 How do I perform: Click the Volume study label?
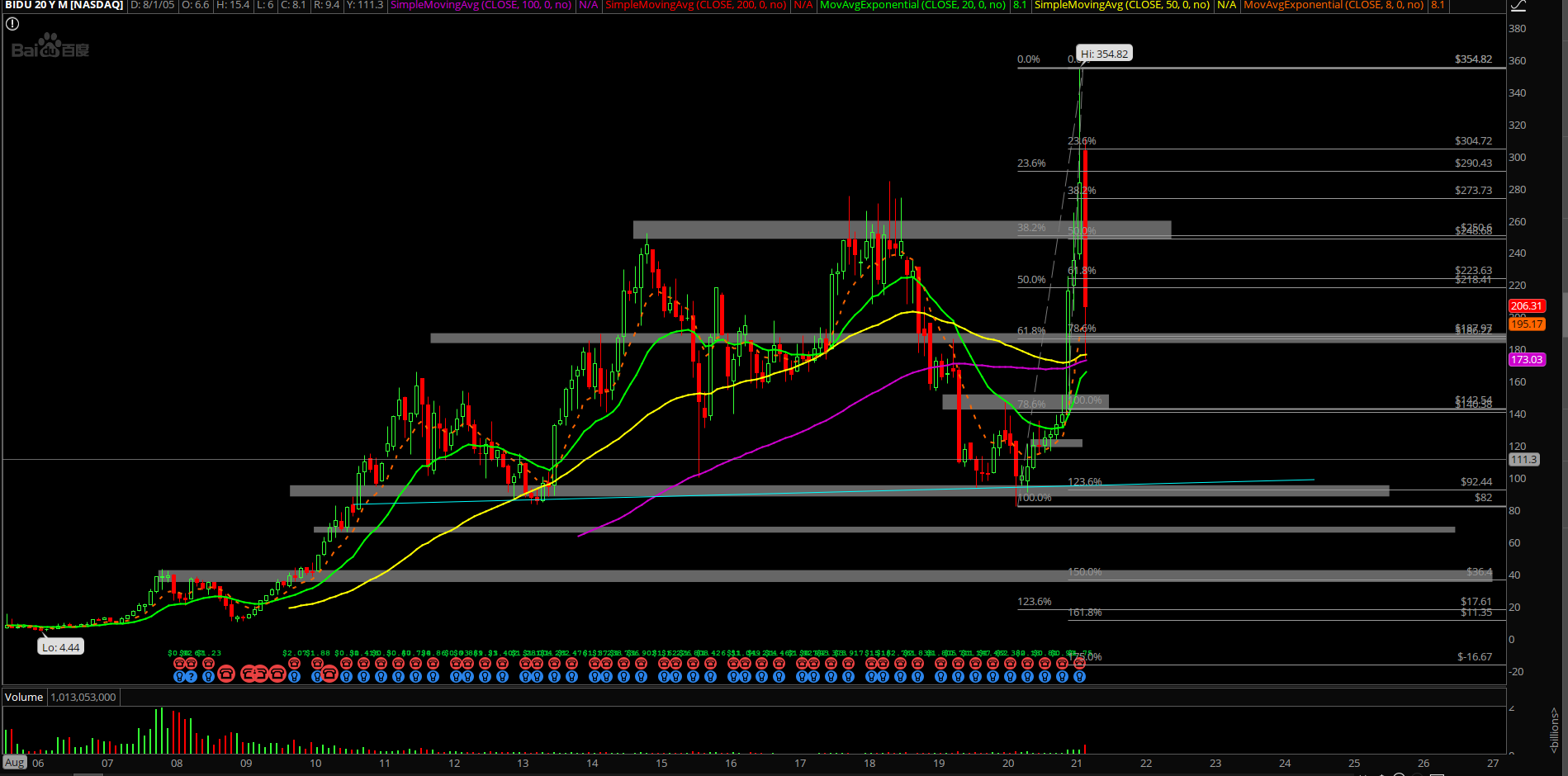click(24, 697)
